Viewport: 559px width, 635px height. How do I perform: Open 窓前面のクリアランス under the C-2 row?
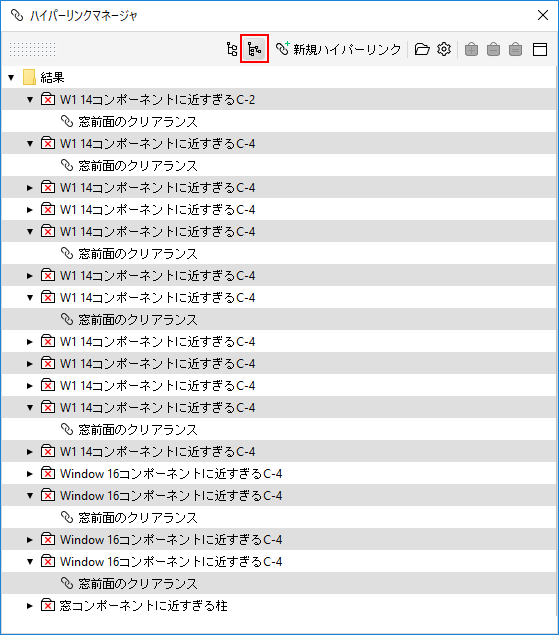coord(138,121)
